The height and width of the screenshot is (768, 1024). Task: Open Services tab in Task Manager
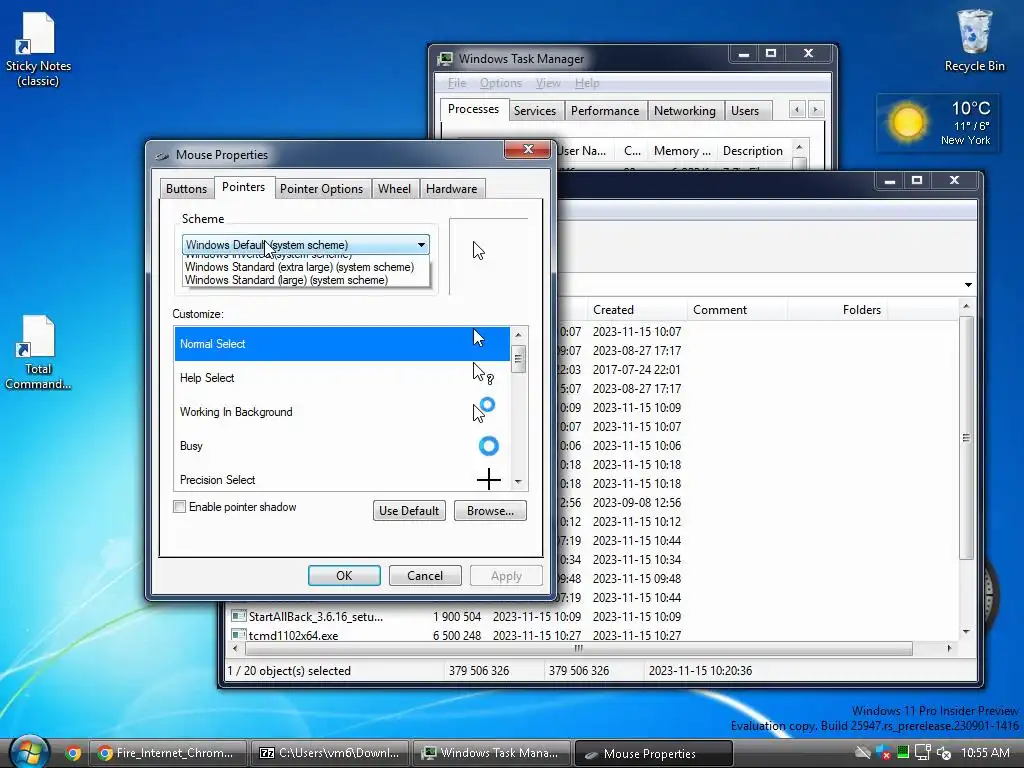click(x=534, y=110)
